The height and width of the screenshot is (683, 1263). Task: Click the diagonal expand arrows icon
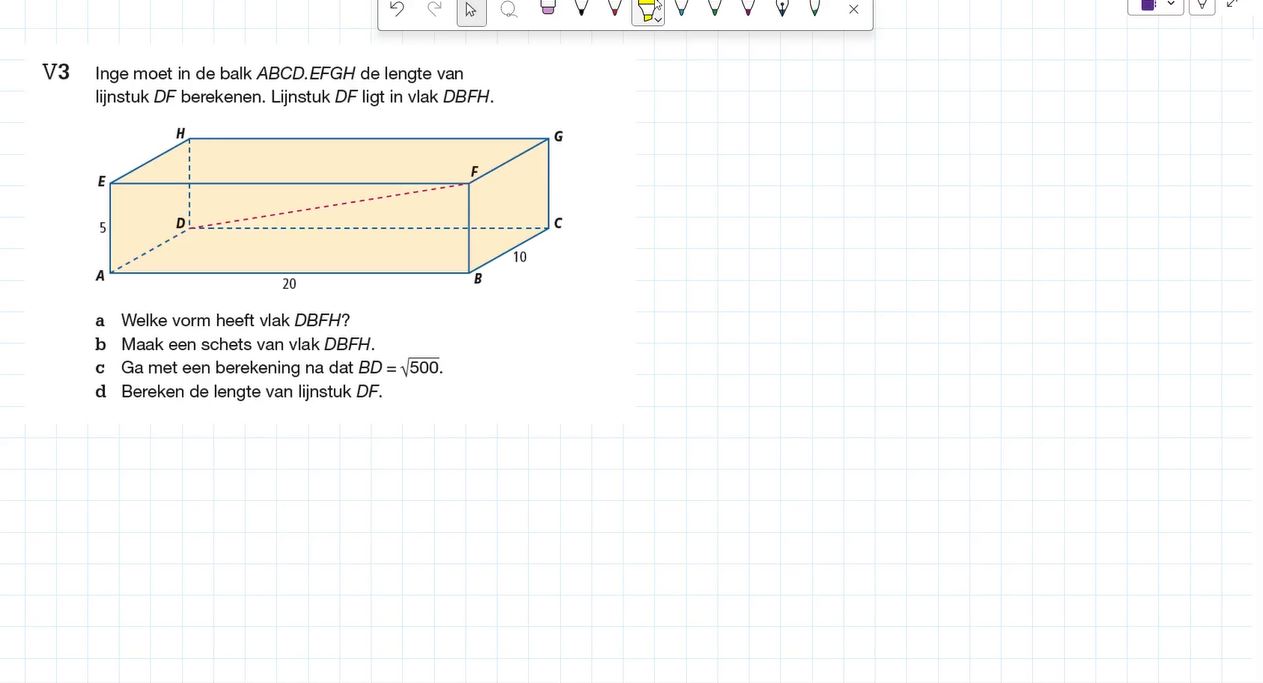tap(1232, 4)
